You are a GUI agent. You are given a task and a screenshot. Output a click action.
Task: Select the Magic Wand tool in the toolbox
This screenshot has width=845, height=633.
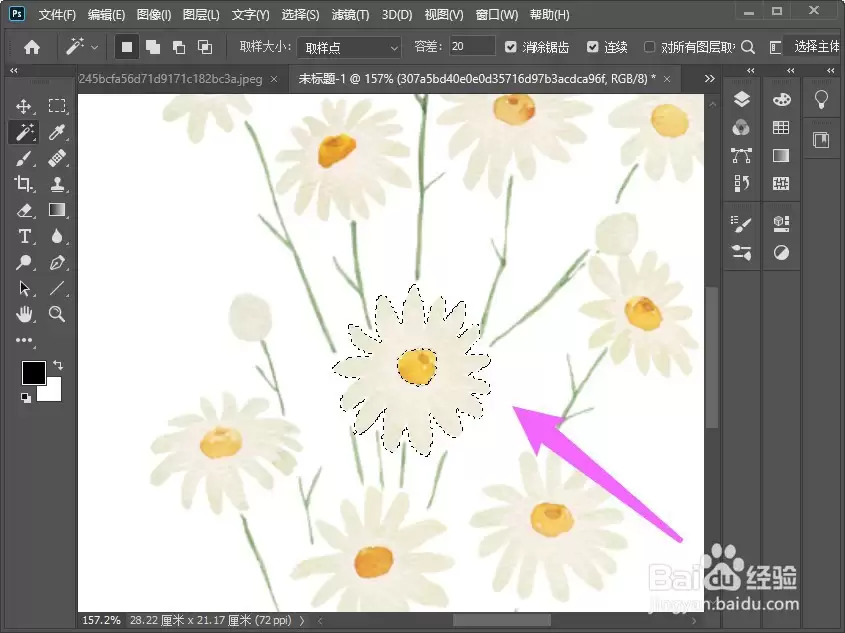click(x=24, y=132)
